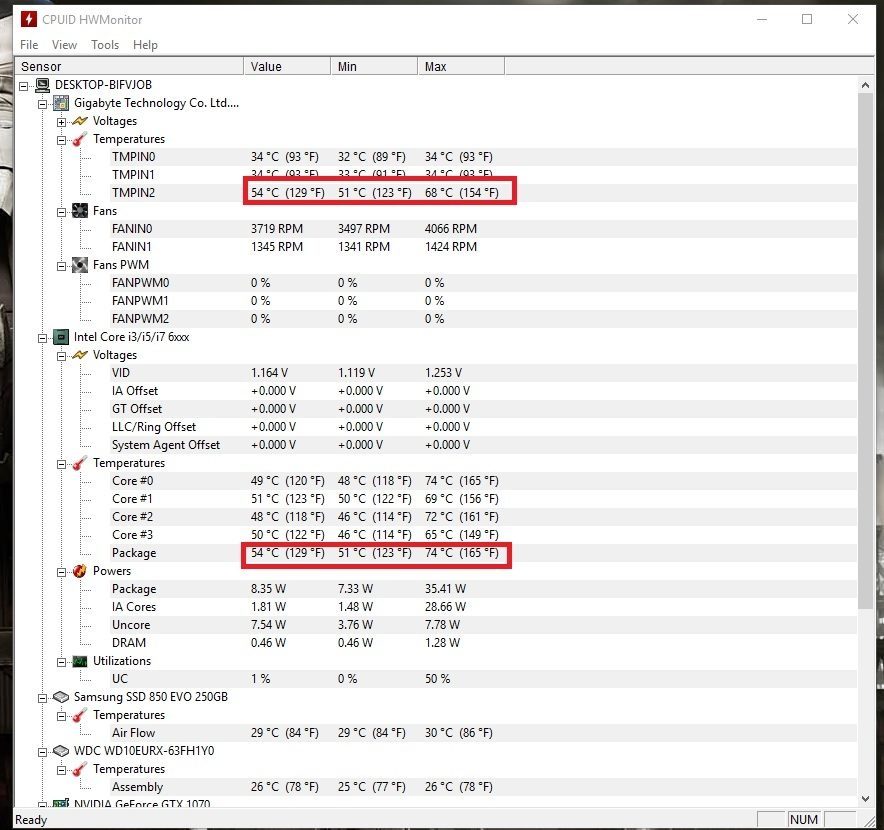Click the Max column header
Screen dimensions: 884x830
point(461,67)
